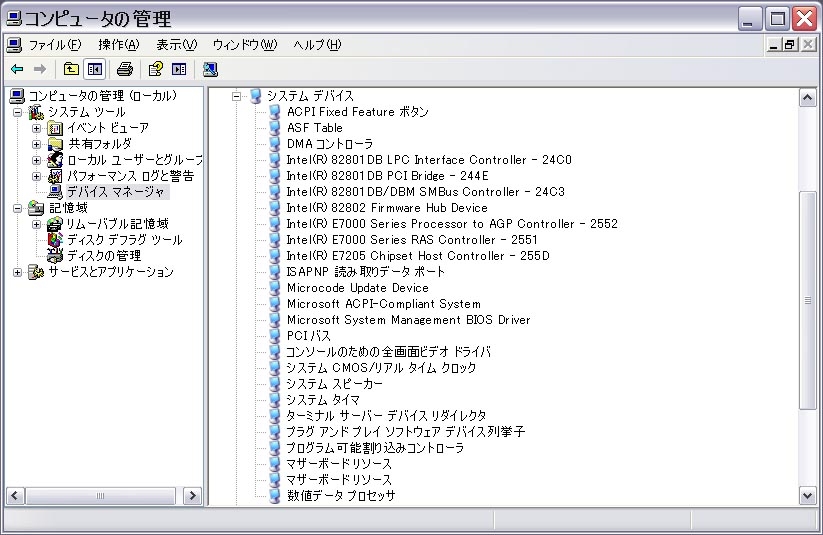Click the ディスク デフラグ ツール icon
The height and width of the screenshot is (535, 823).
55,240
